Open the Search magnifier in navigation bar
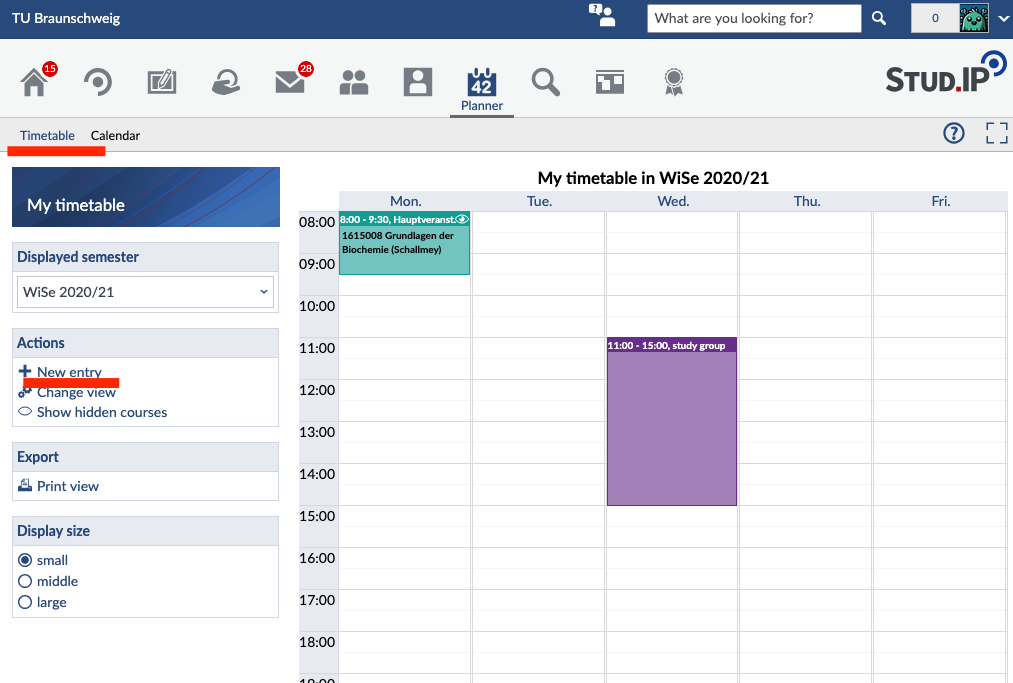 (x=546, y=82)
